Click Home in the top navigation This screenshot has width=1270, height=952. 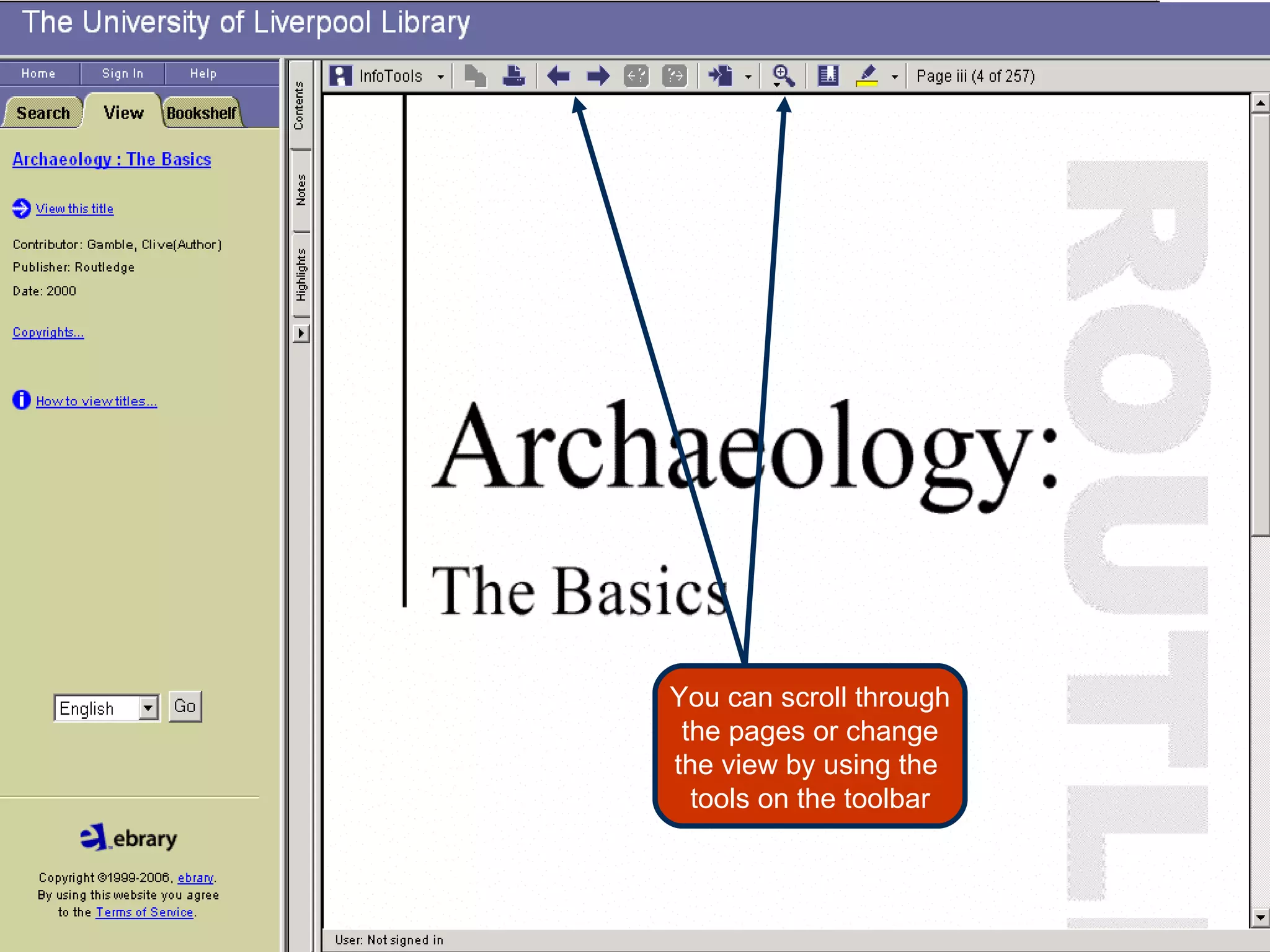click(x=38, y=74)
